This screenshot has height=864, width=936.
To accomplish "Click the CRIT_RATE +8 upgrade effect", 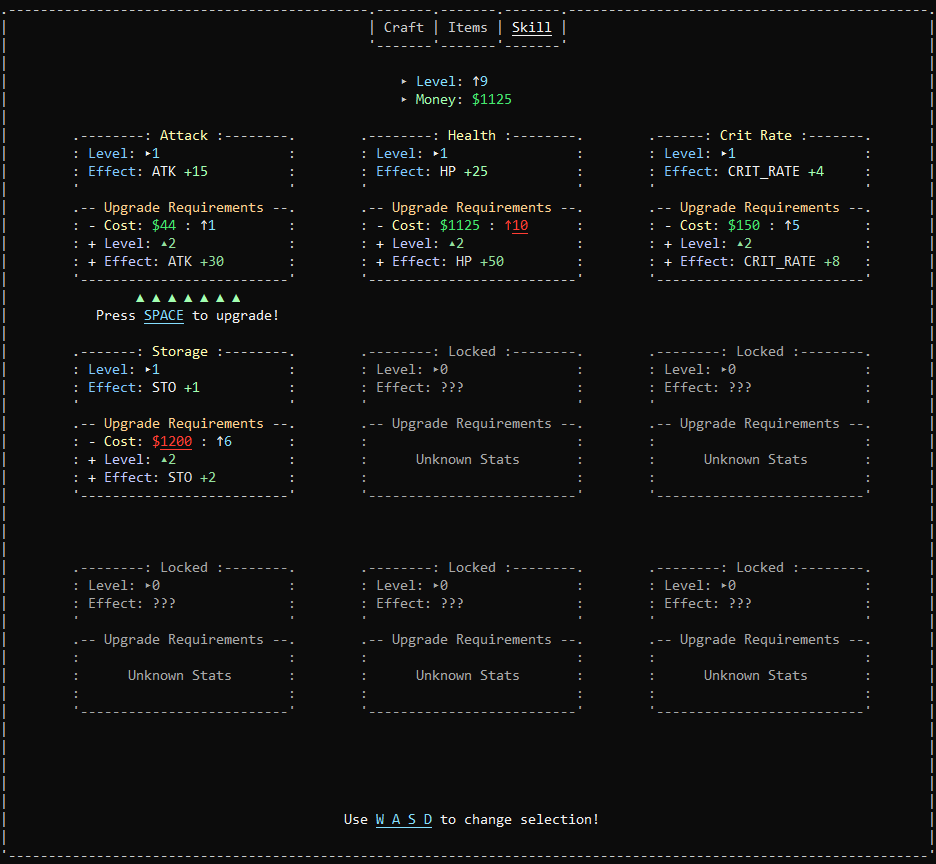I will 792,262.
